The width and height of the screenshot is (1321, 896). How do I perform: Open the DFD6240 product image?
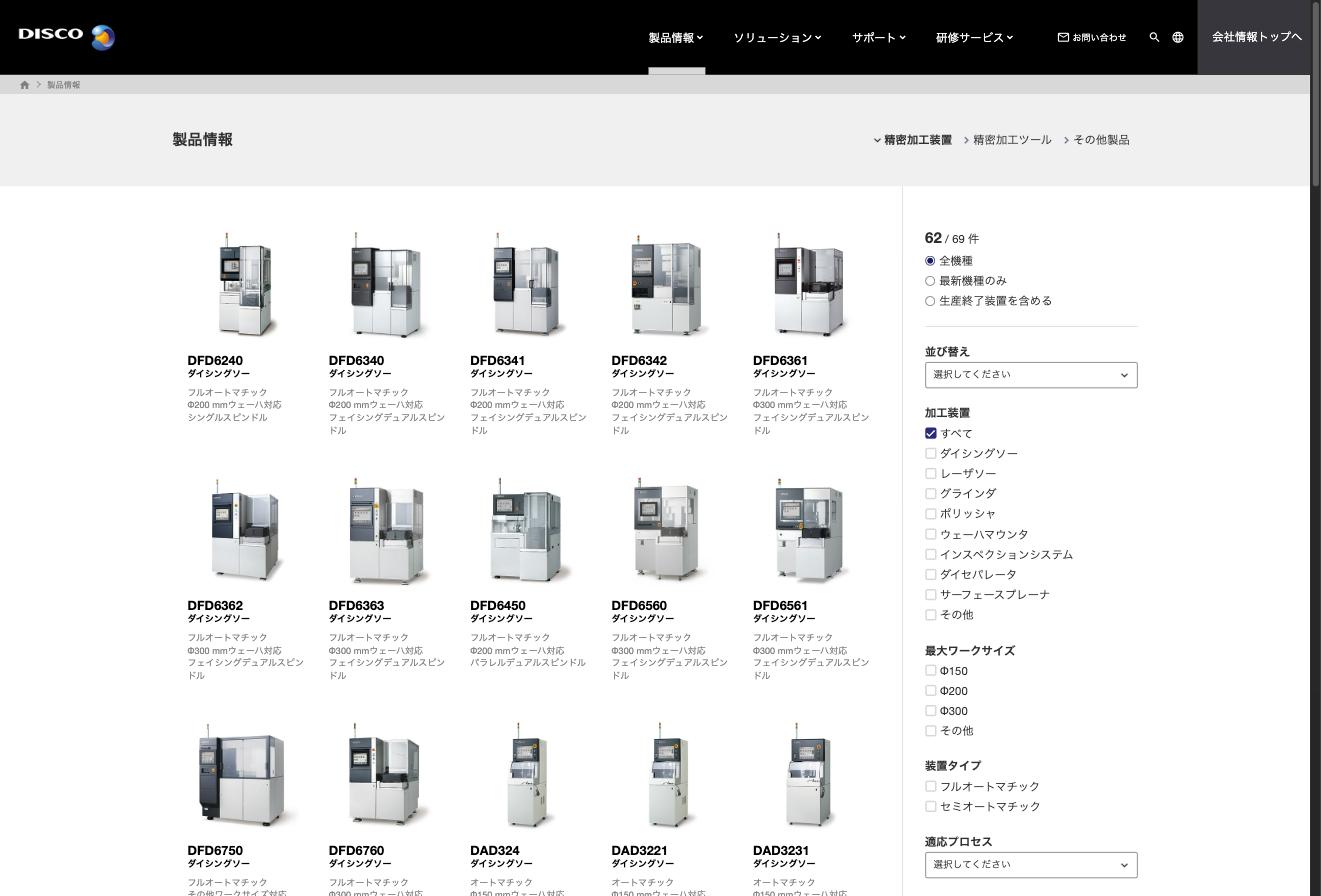click(246, 285)
